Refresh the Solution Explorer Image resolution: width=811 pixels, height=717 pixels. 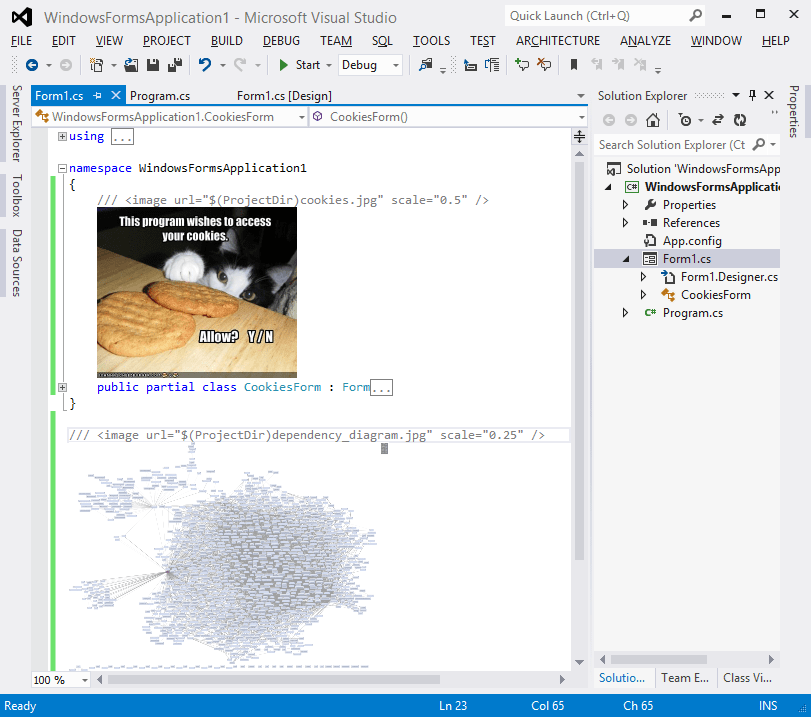click(x=740, y=120)
